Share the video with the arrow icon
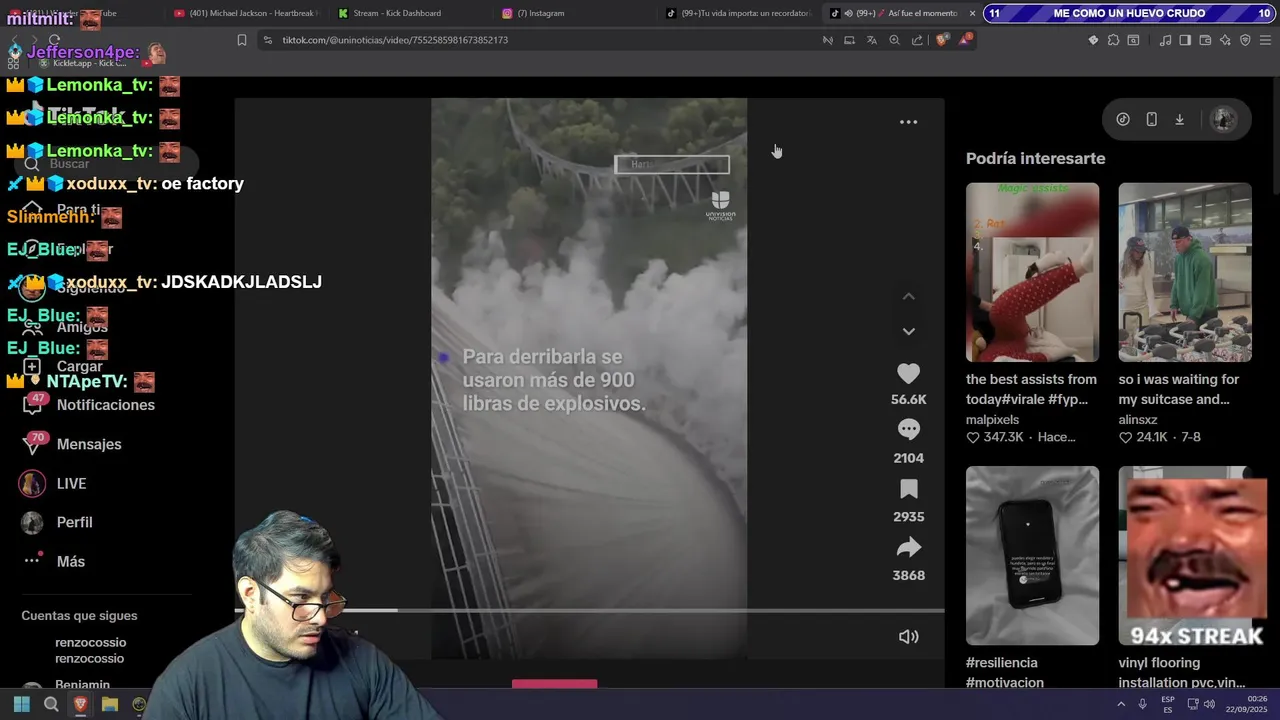 pyautogui.click(x=908, y=547)
